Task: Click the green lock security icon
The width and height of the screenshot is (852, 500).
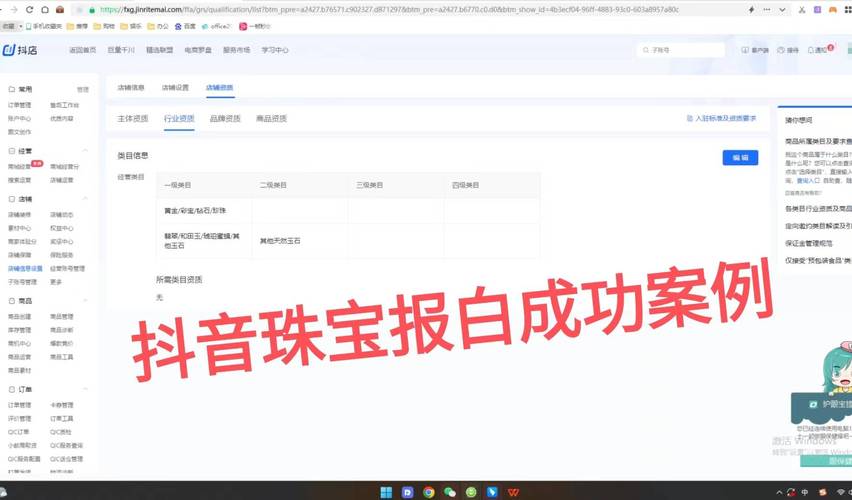Action: point(92,10)
